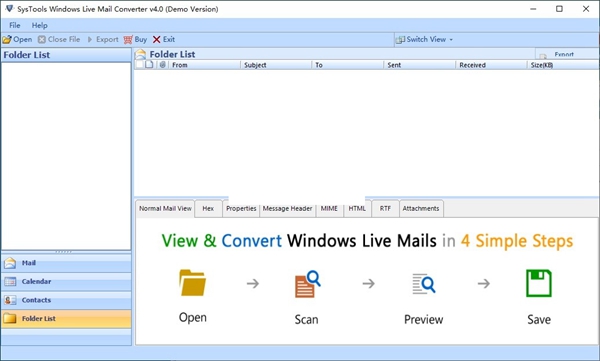Sort by the Size(KB) column
The width and height of the screenshot is (600, 361).
coord(563,65)
